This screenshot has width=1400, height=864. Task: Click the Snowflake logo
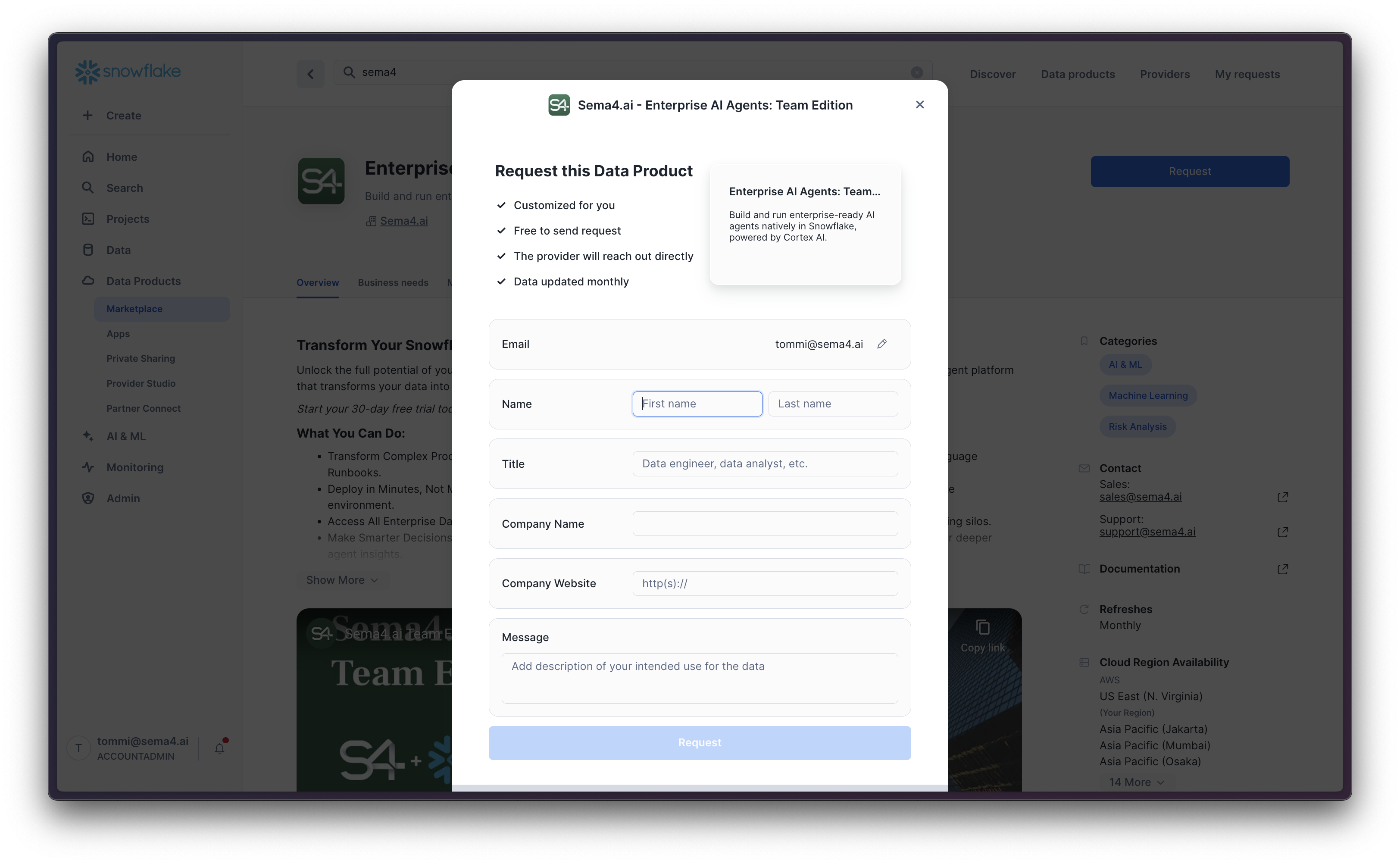pos(128,72)
